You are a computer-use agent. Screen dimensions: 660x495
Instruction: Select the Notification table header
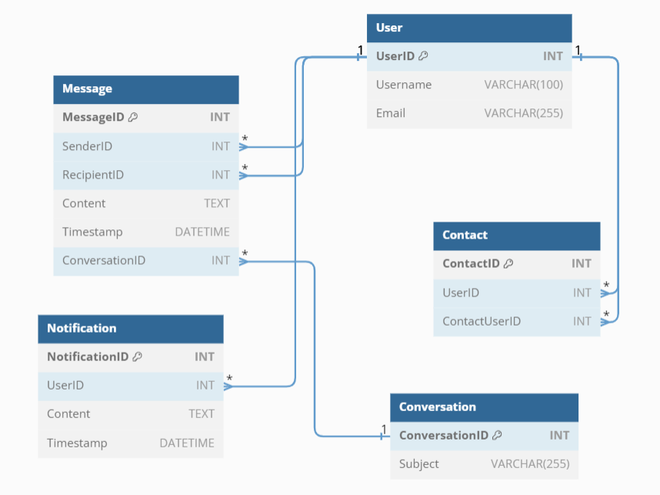130,328
